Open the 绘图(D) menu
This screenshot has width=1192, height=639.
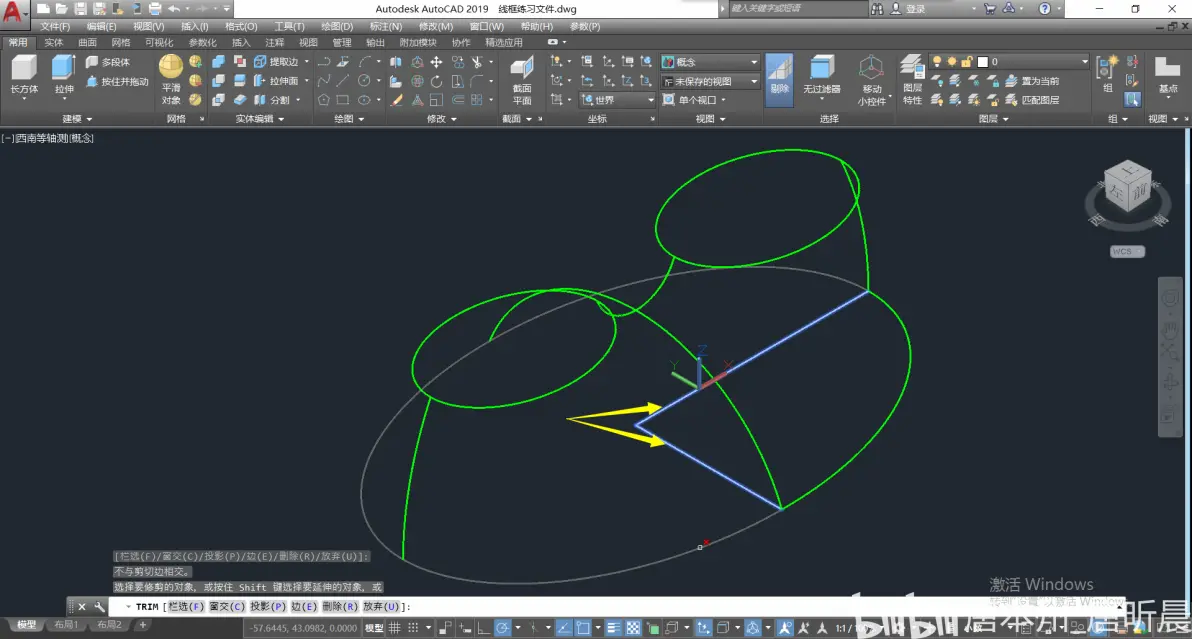tap(337, 27)
